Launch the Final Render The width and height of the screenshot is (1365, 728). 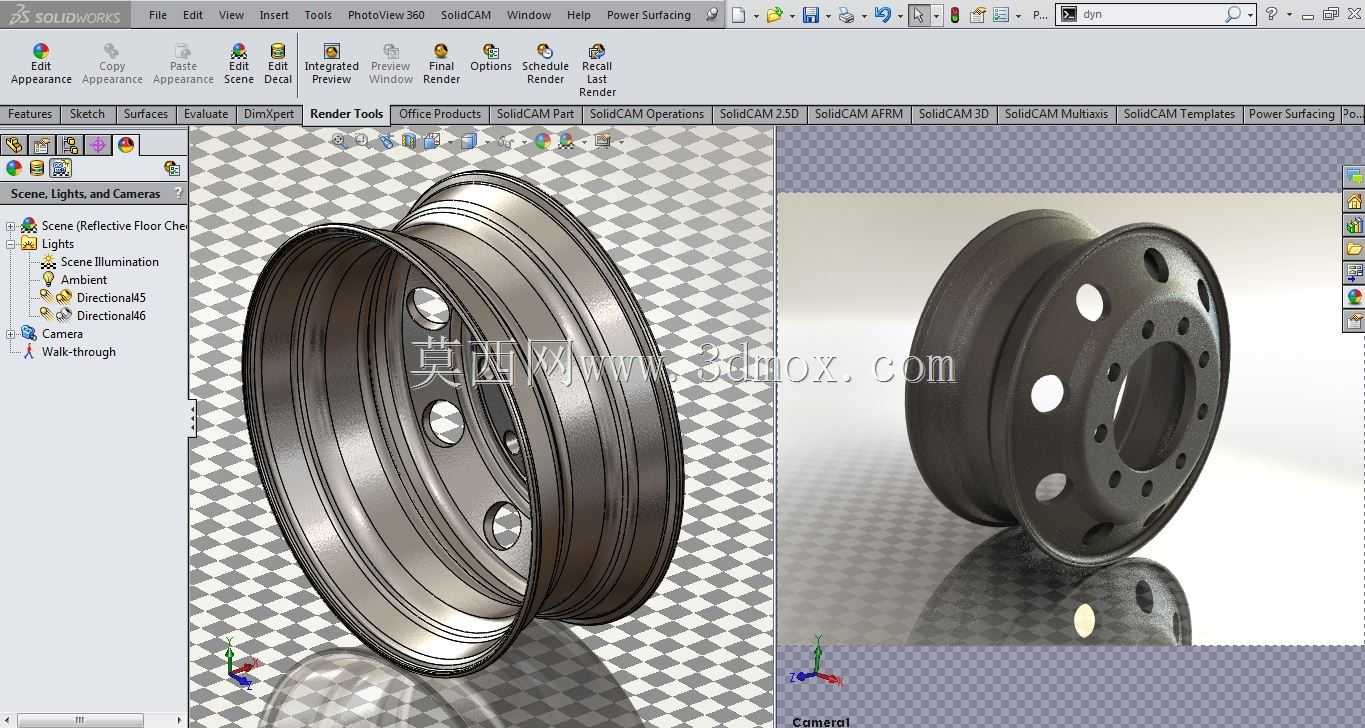[441, 64]
